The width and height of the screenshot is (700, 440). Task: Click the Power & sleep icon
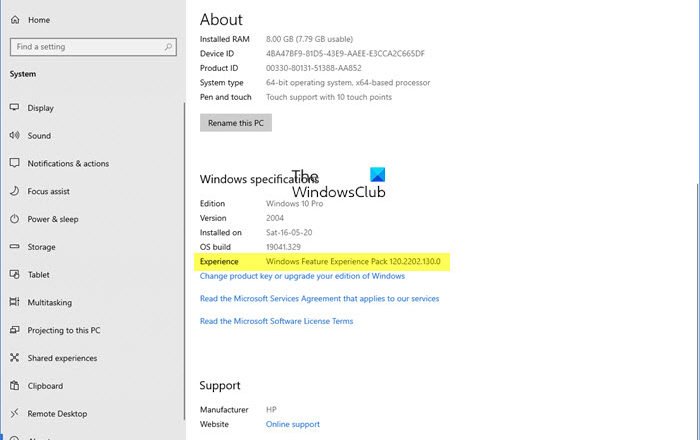point(14,219)
